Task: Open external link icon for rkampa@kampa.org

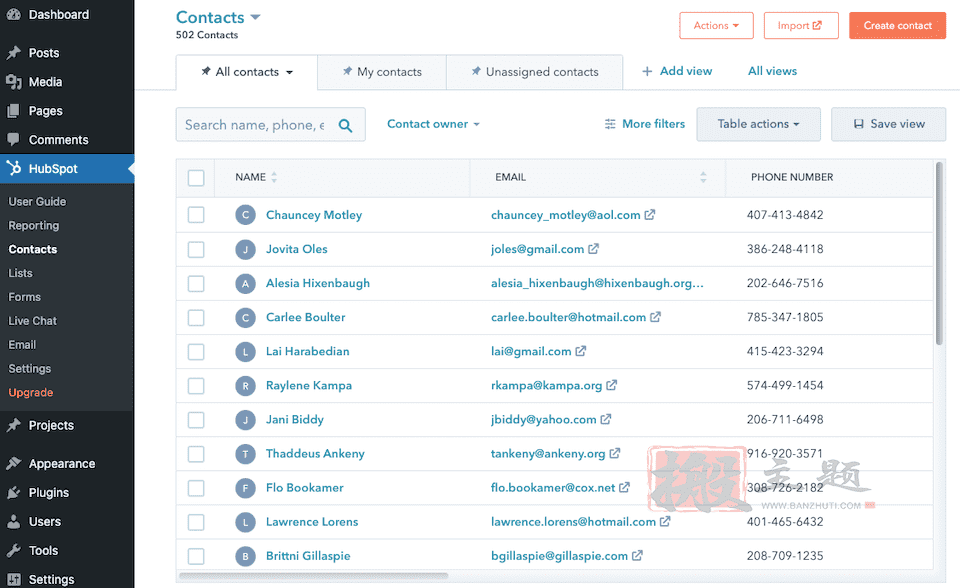Action: 611,385
